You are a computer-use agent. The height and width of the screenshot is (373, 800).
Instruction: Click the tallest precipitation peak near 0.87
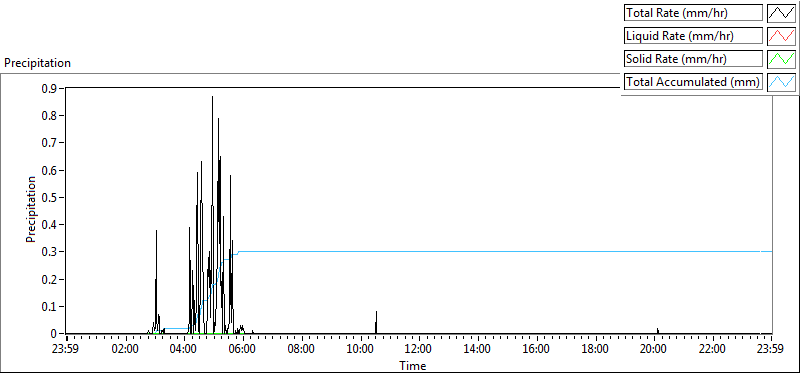[212, 97]
